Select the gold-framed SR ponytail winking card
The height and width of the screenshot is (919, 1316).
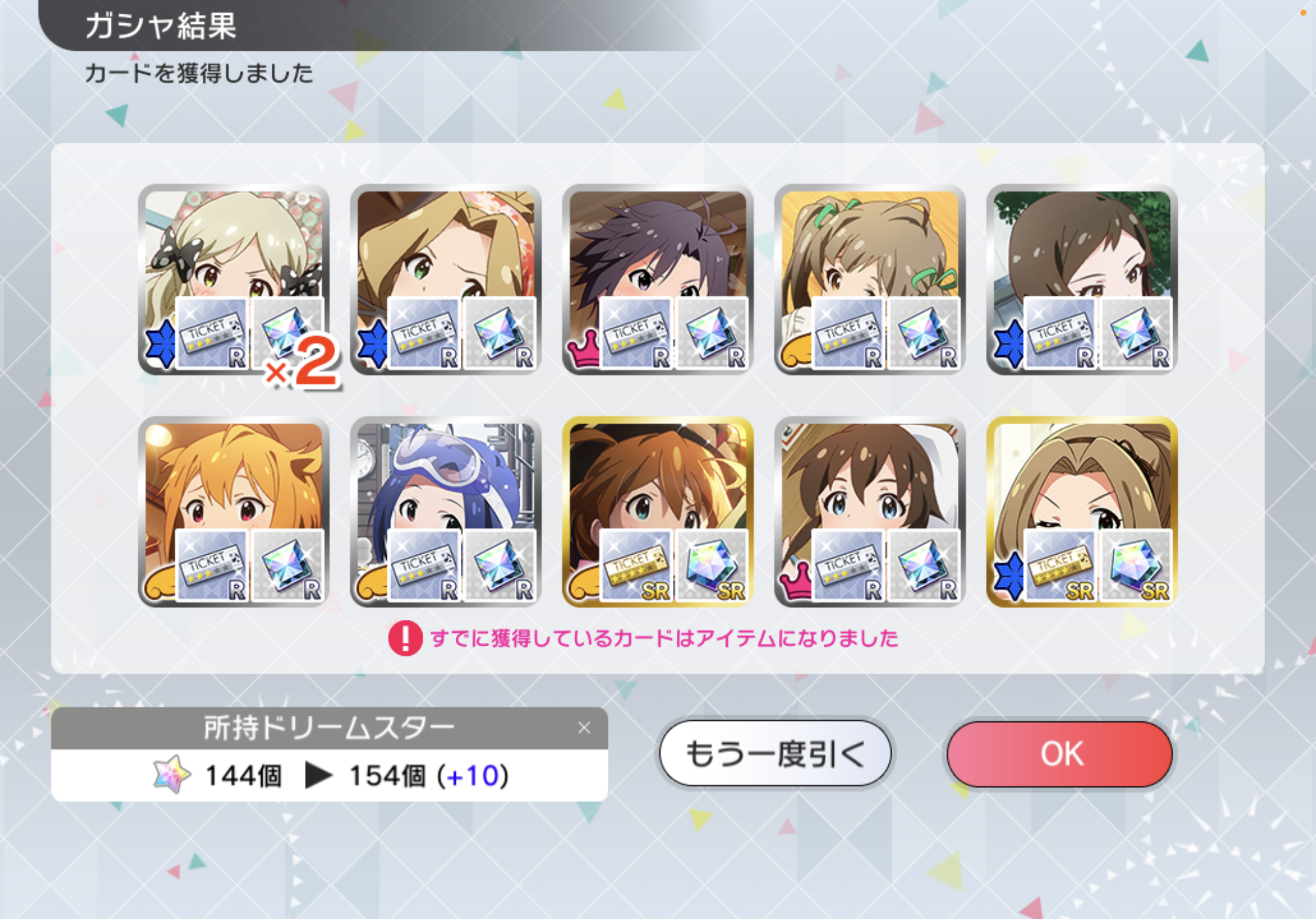click(1082, 512)
